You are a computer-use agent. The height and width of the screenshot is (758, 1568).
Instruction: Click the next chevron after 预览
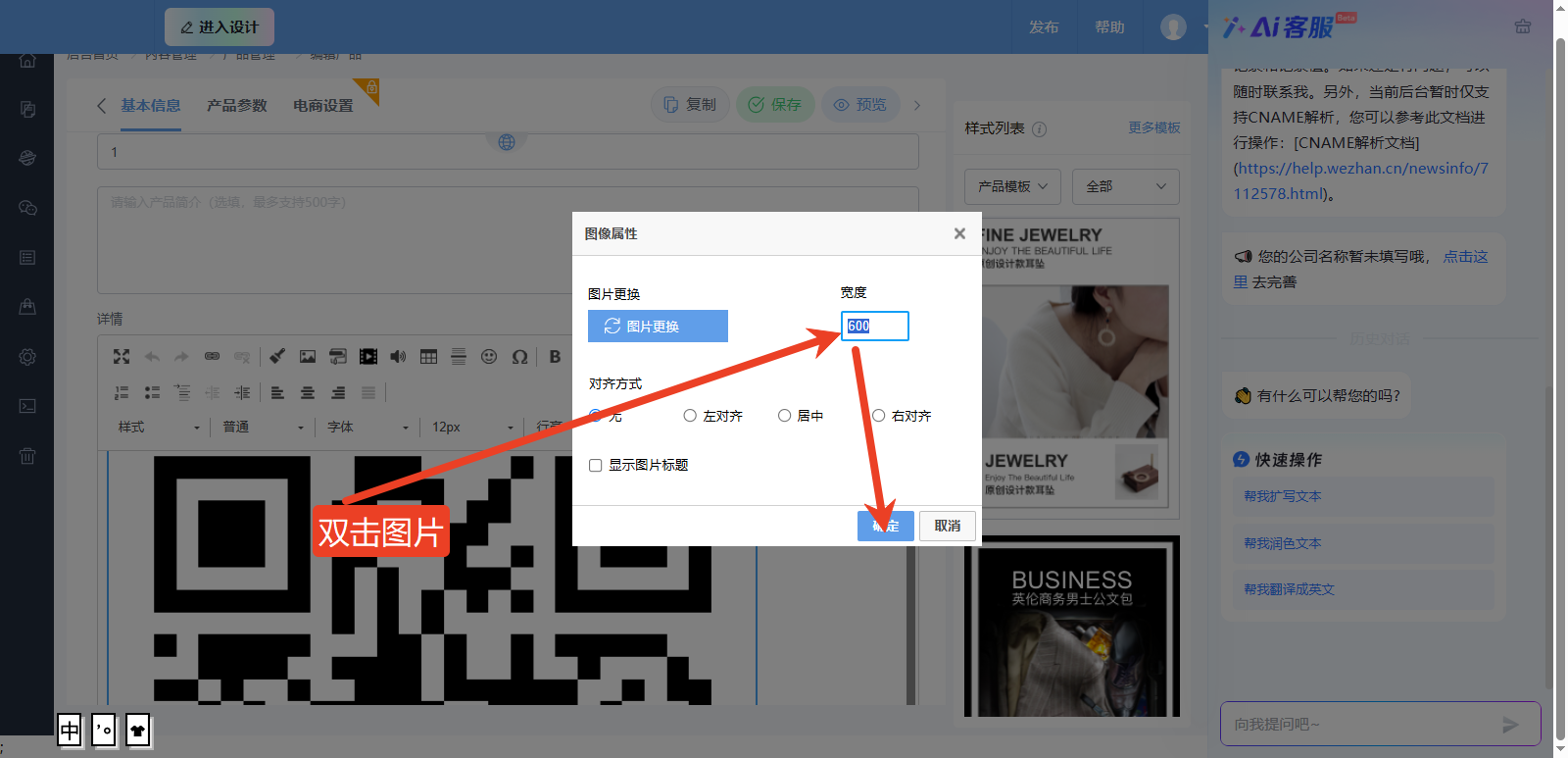tap(917, 105)
